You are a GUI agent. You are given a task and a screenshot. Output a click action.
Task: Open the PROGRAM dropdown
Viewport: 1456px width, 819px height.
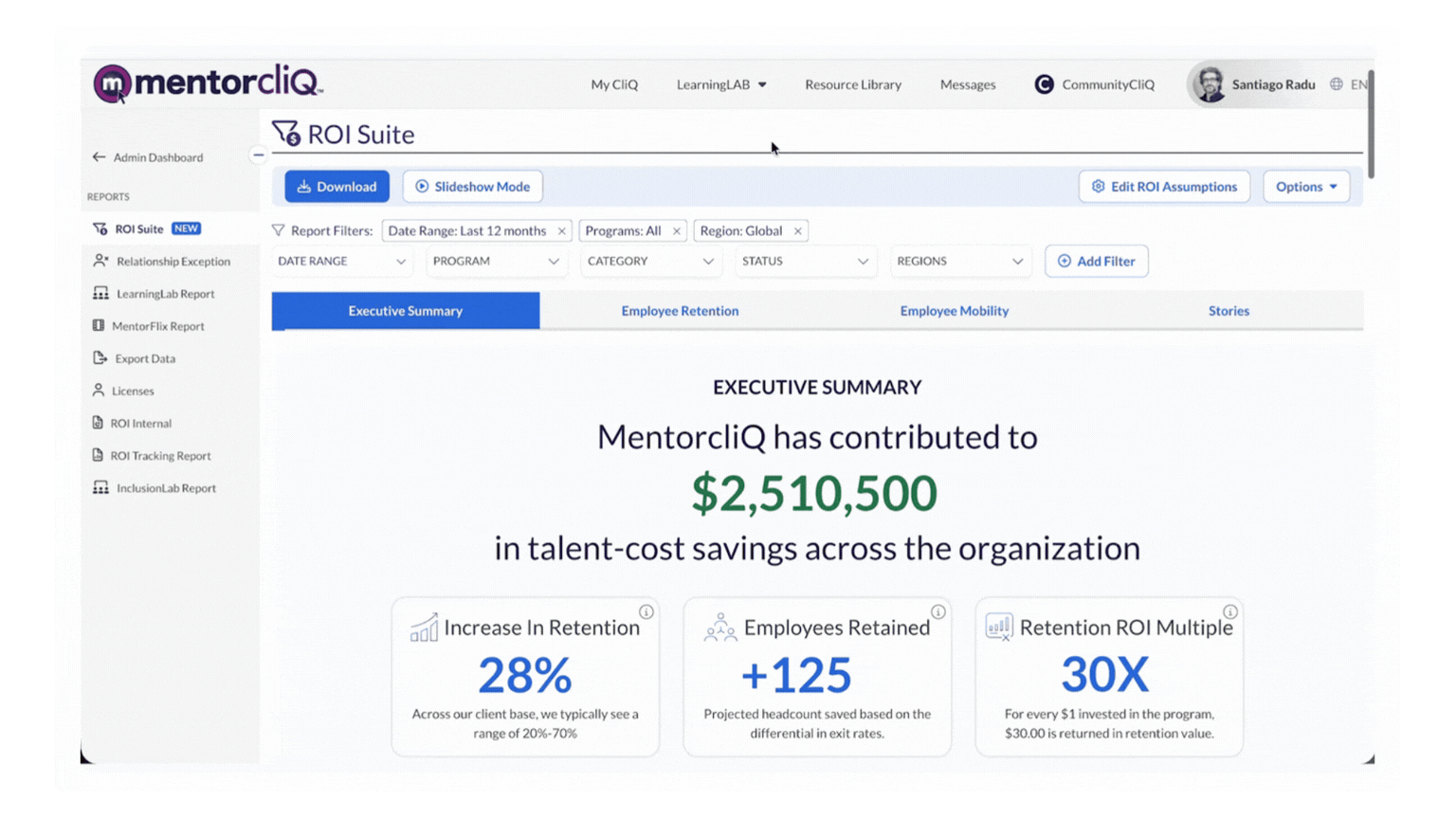(x=496, y=262)
